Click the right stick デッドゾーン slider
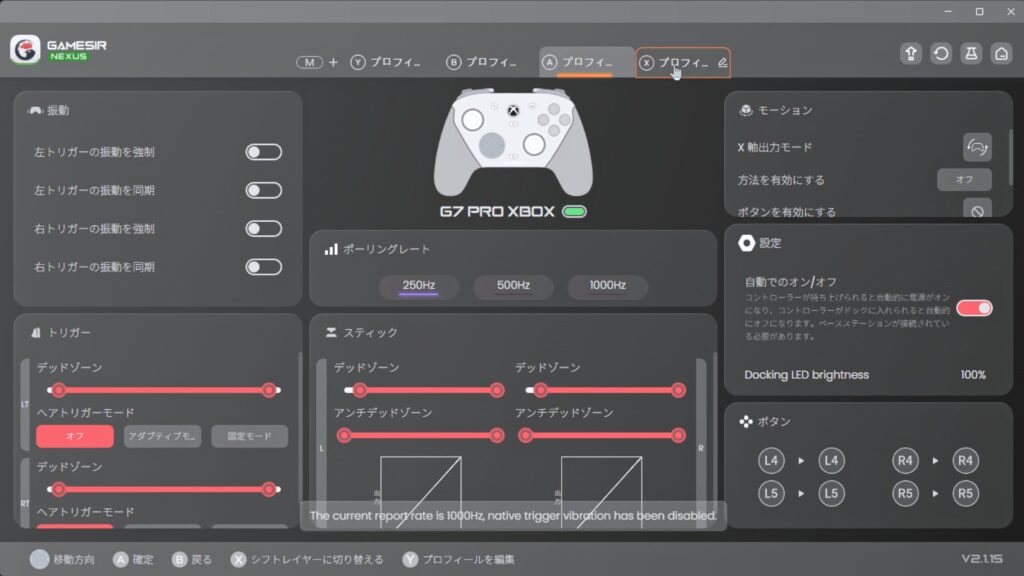This screenshot has height=576, width=1024. coord(605,391)
